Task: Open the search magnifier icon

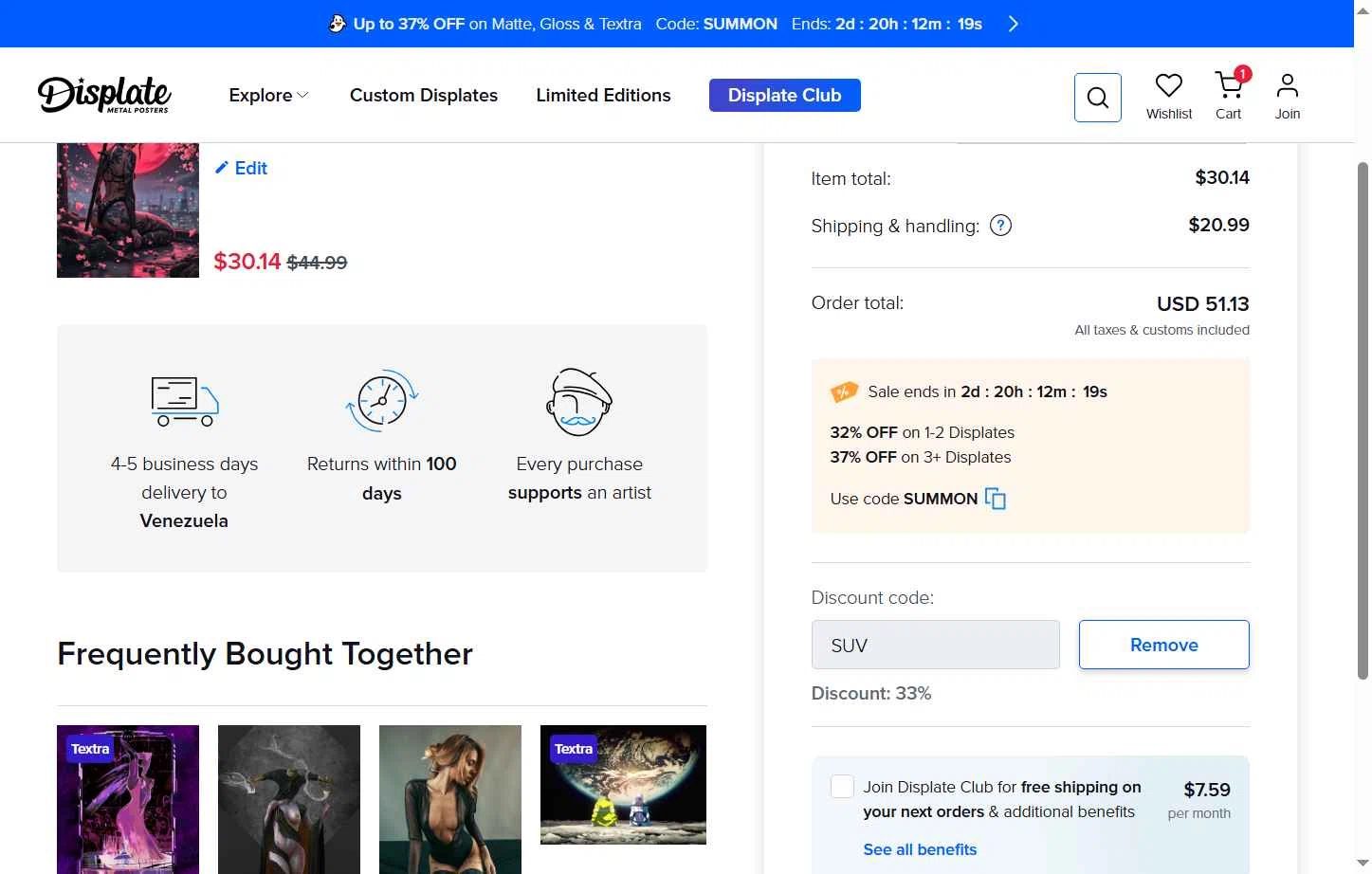Action: [1097, 98]
